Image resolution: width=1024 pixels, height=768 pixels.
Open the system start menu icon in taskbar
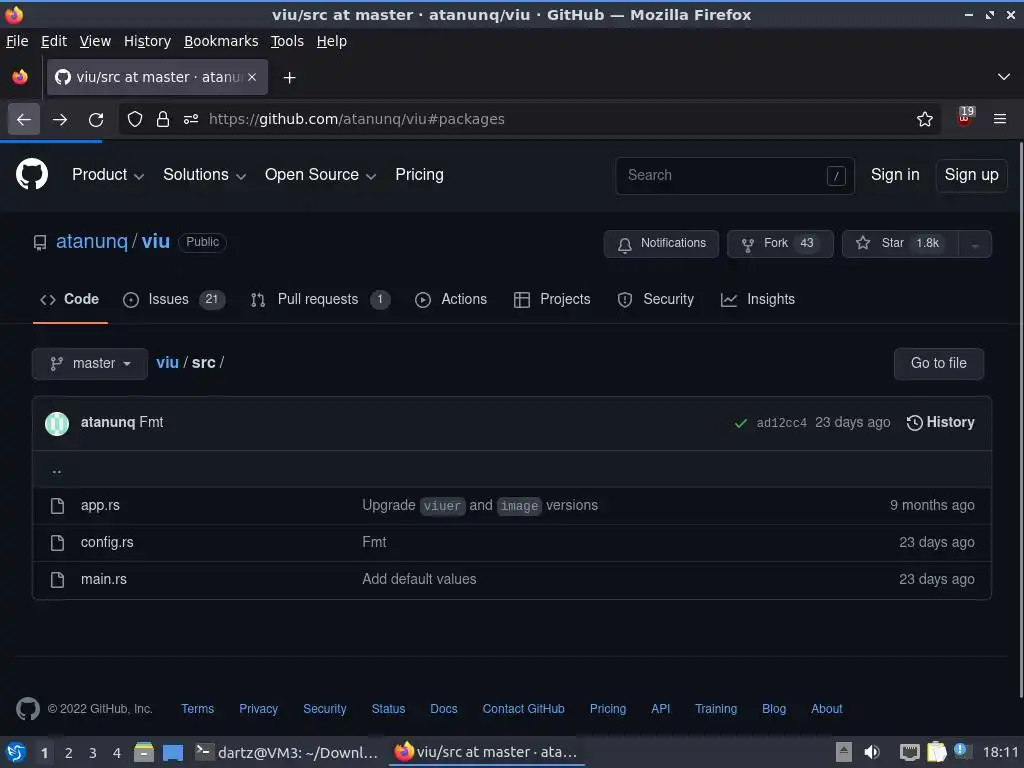pos(16,752)
